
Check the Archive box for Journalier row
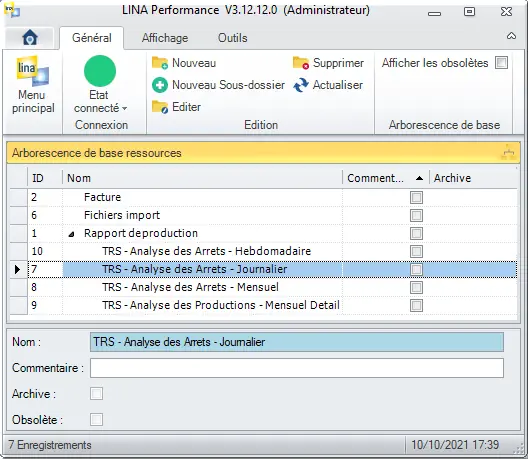tap(416, 269)
